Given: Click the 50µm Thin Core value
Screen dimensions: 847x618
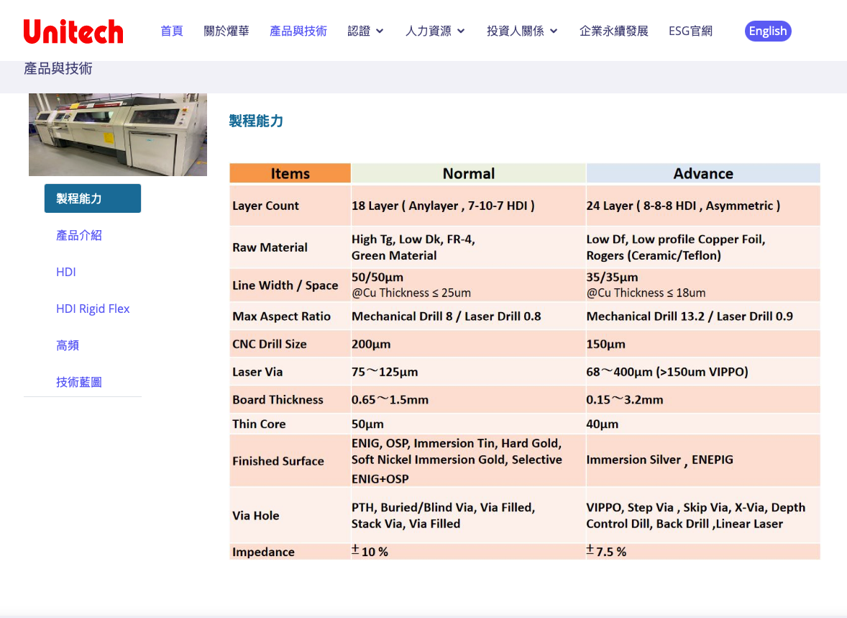Looking at the screenshot, I should [x=368, y=424].
